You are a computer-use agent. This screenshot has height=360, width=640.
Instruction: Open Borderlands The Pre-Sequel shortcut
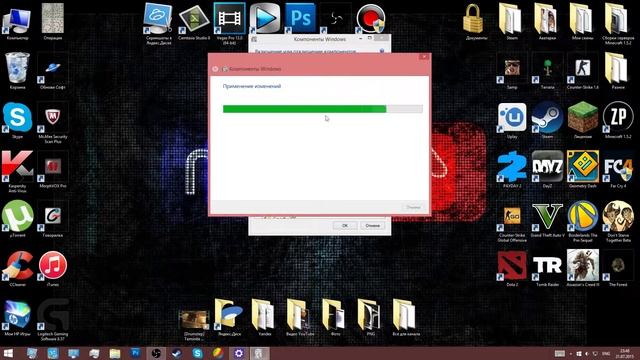point(582,221)
